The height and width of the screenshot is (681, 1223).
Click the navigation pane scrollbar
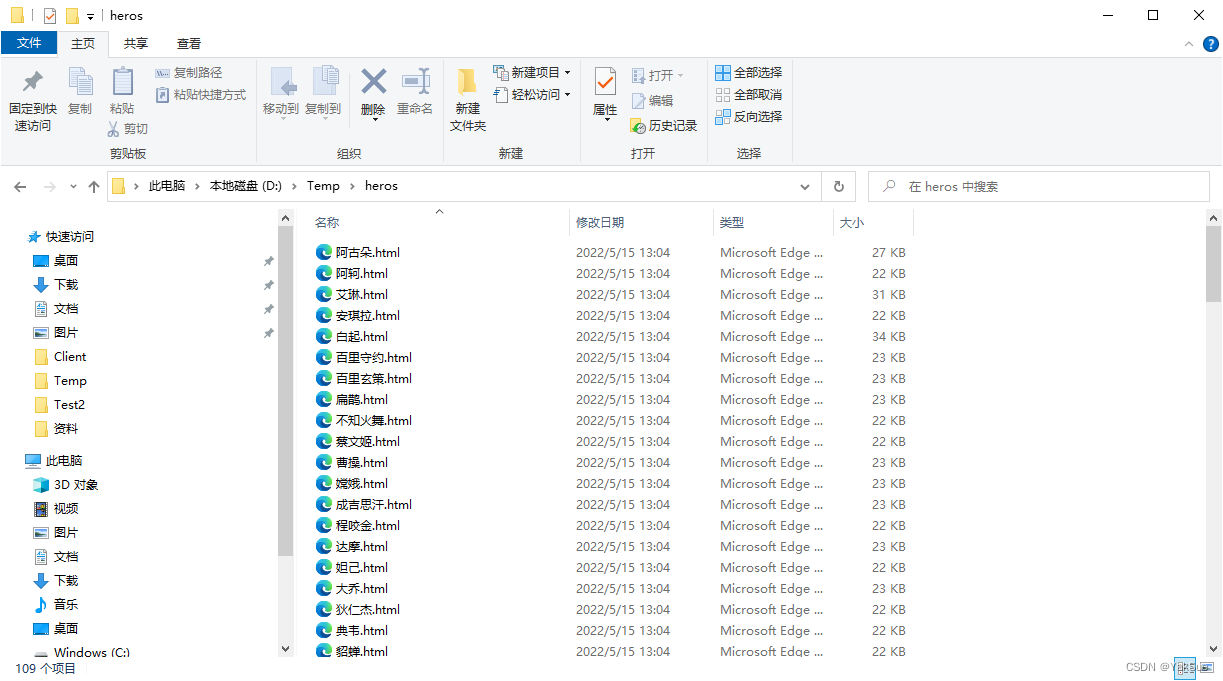tap(286, 390)
